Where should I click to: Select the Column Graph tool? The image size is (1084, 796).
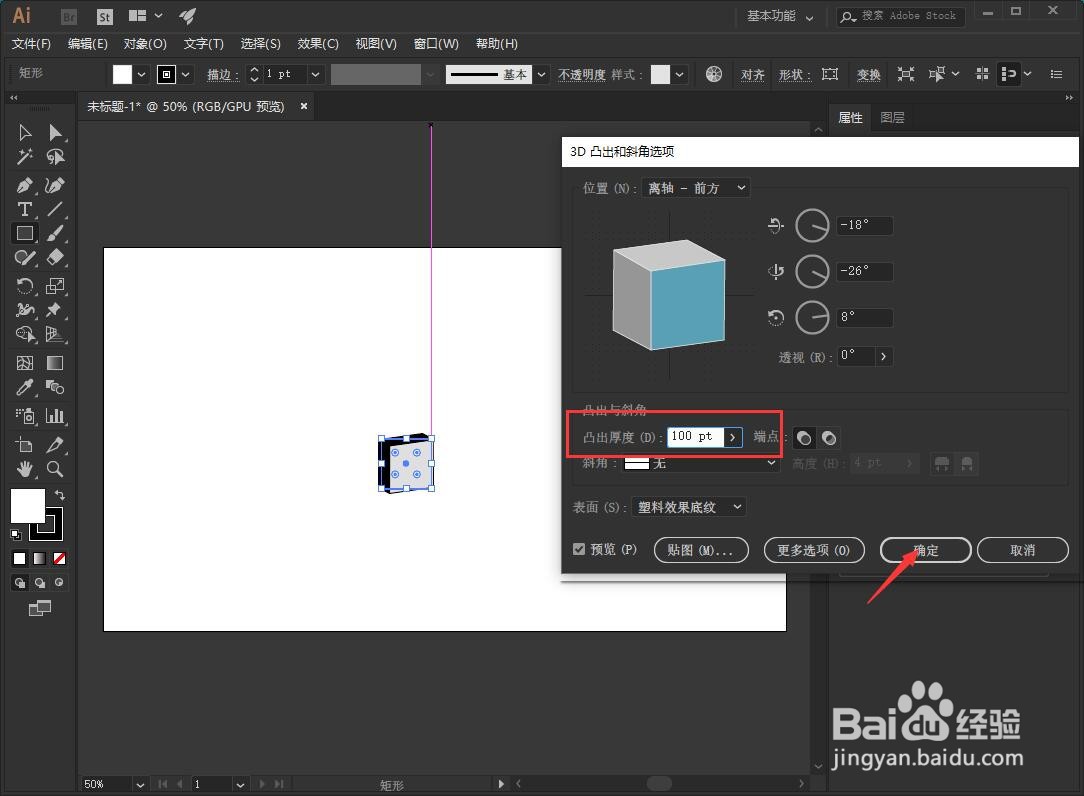click(x=55, y=416)
